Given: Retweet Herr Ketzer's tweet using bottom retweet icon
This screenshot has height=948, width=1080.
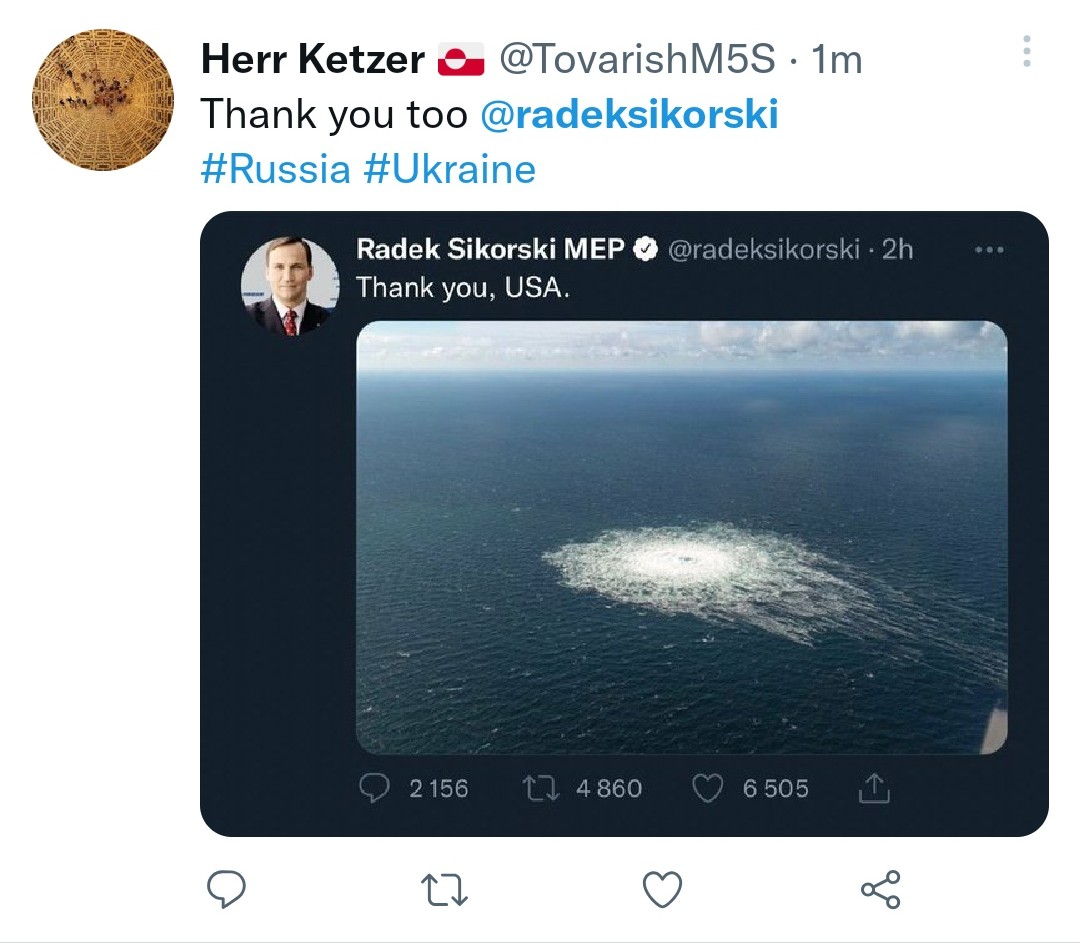Looking at the screenshot, I should (443, 888).
